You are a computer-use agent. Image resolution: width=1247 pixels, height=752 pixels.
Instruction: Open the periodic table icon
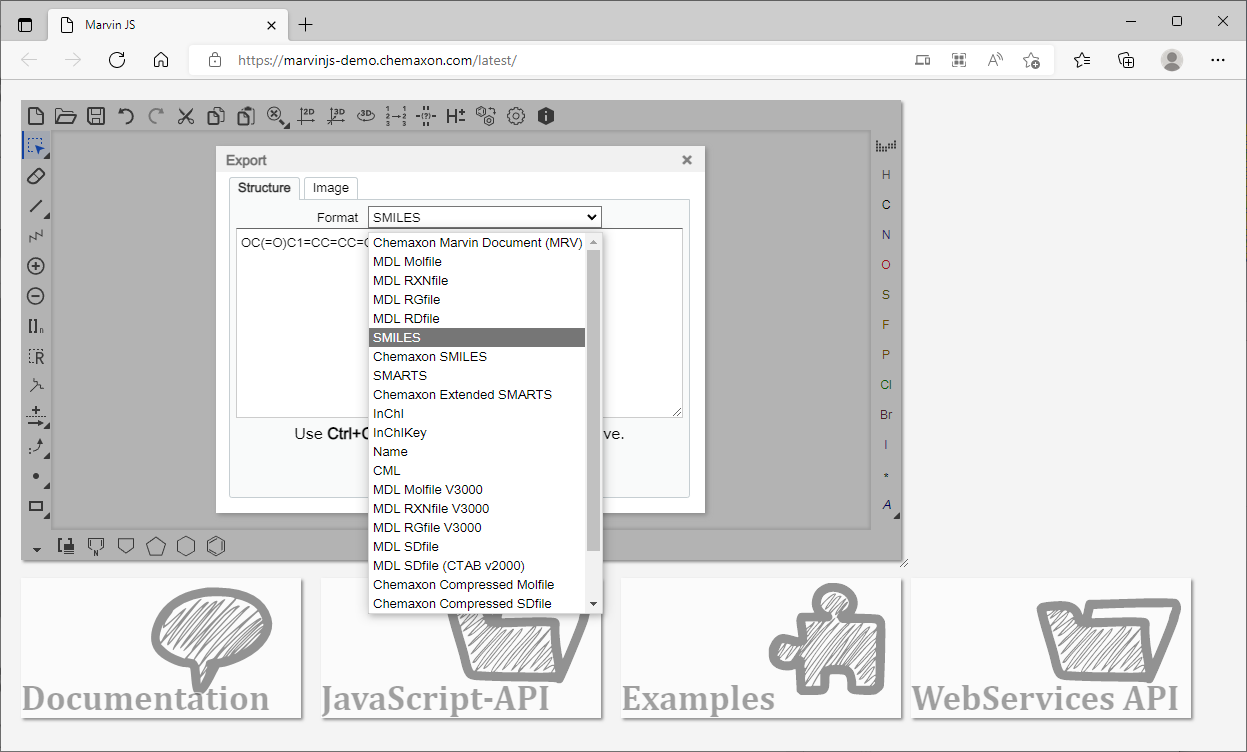pos(886,146)
